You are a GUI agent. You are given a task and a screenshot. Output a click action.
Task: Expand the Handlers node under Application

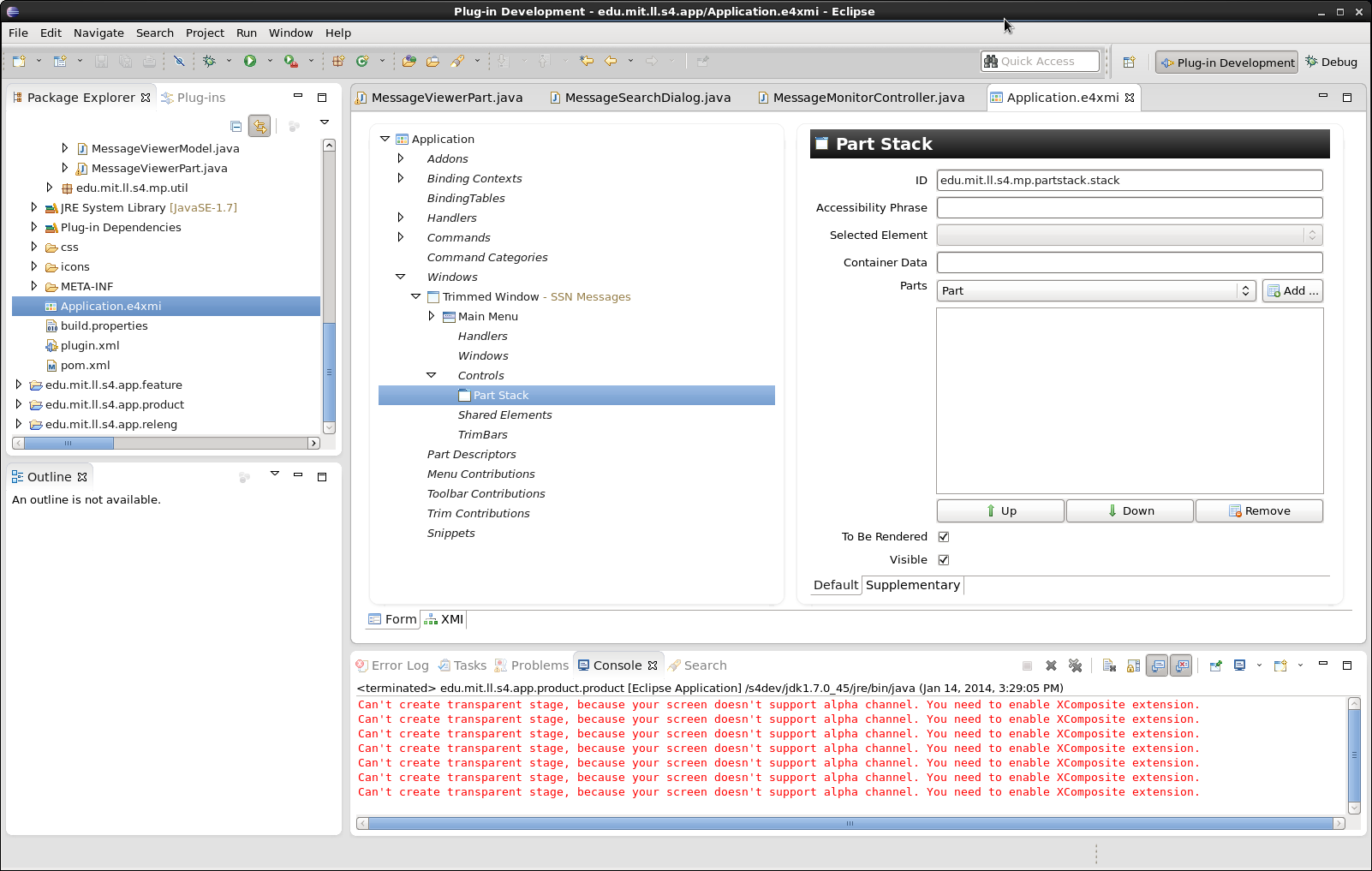click(400, 218)
